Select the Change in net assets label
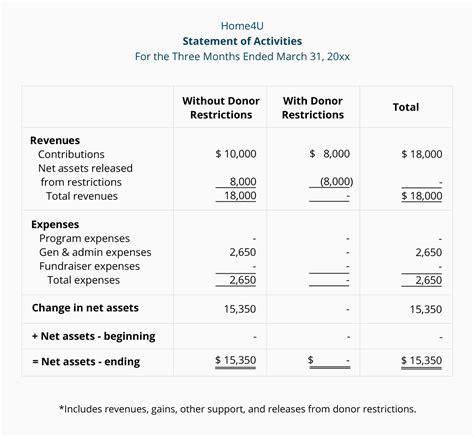 pos(85,307)
